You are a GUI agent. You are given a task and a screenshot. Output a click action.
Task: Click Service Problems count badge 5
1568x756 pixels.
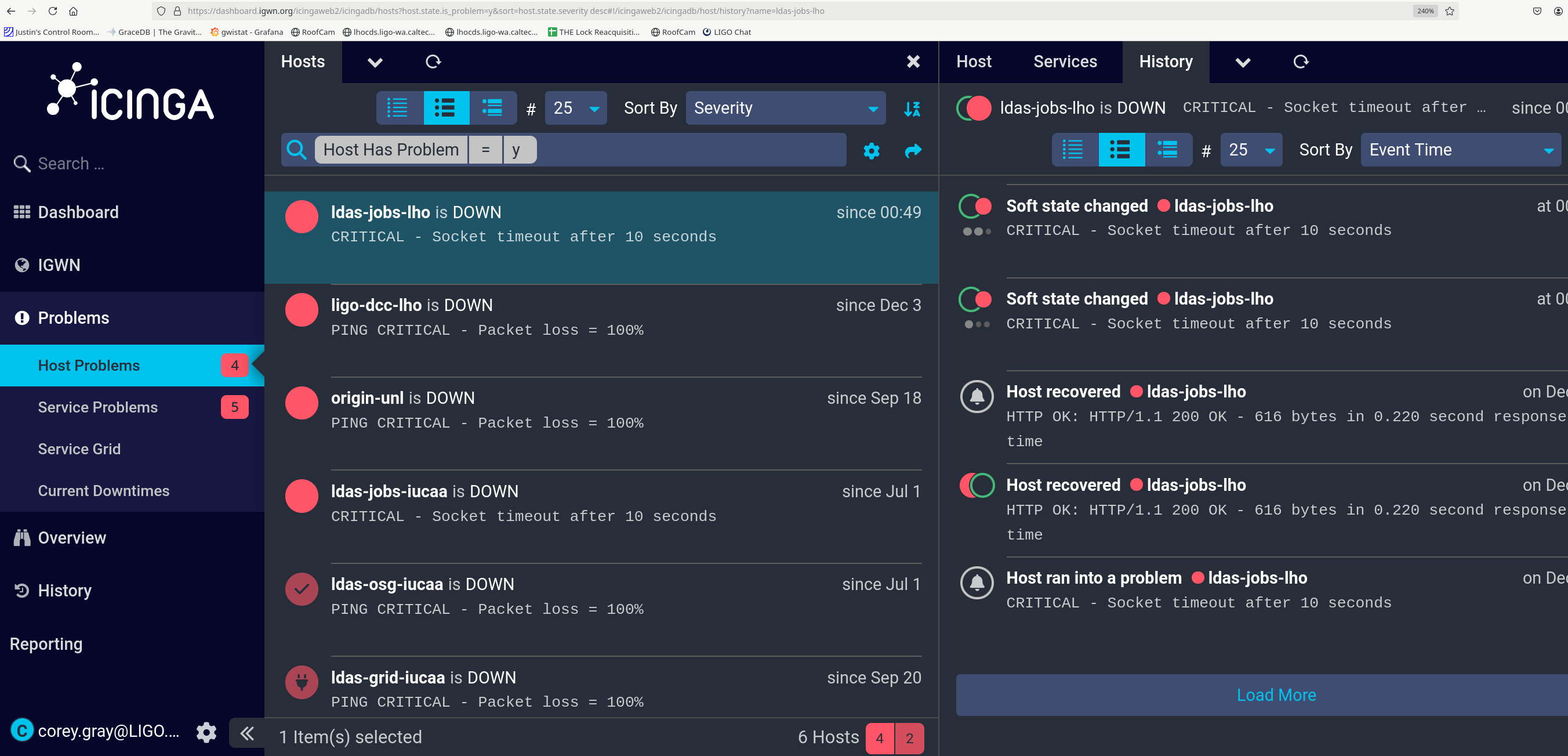pyautogui.click(x=234, y=407)
